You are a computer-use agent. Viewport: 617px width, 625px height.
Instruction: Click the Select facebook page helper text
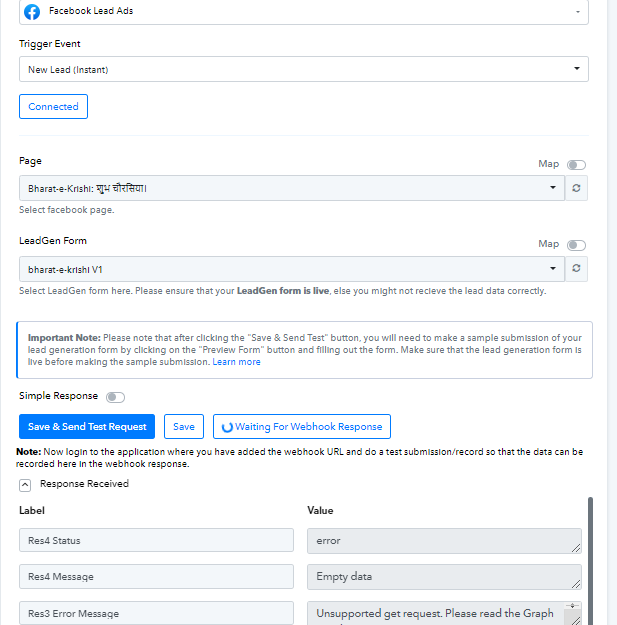pos(67,210)
